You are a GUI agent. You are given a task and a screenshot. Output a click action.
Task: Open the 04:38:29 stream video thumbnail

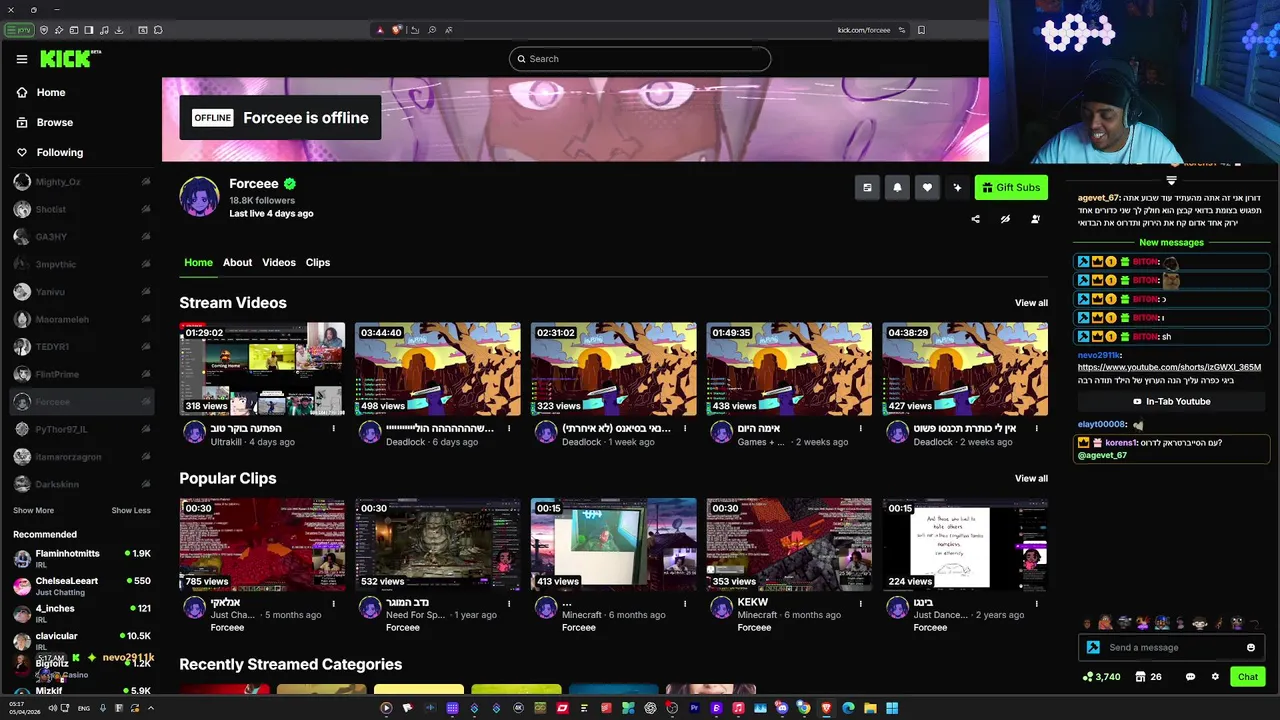pos(965,369)
